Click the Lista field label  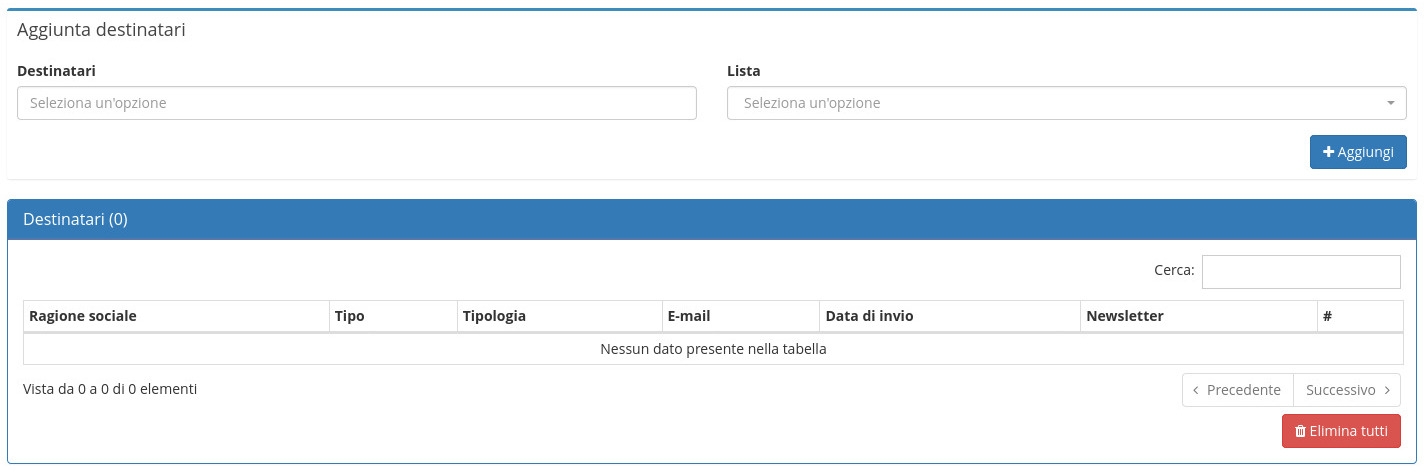point(743,71)
